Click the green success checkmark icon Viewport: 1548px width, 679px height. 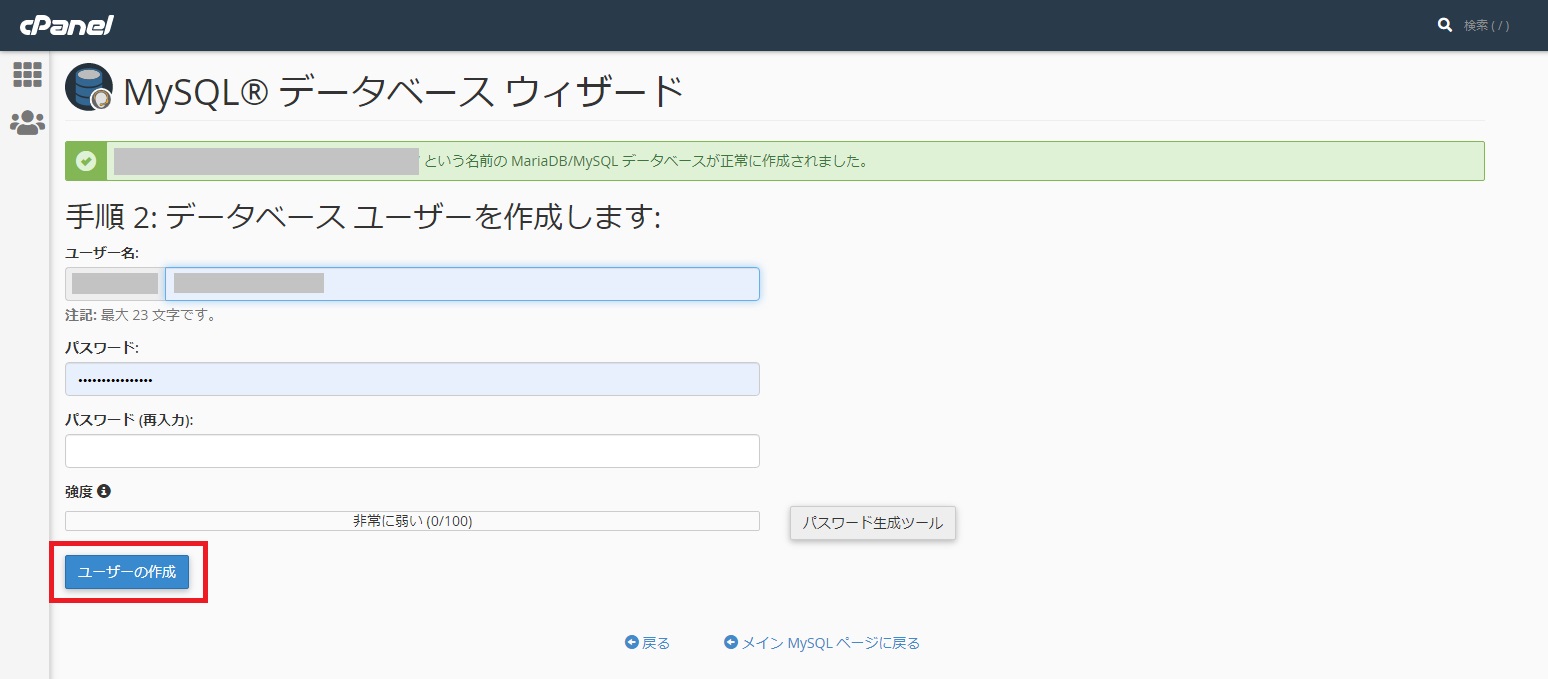click(86, 161)
